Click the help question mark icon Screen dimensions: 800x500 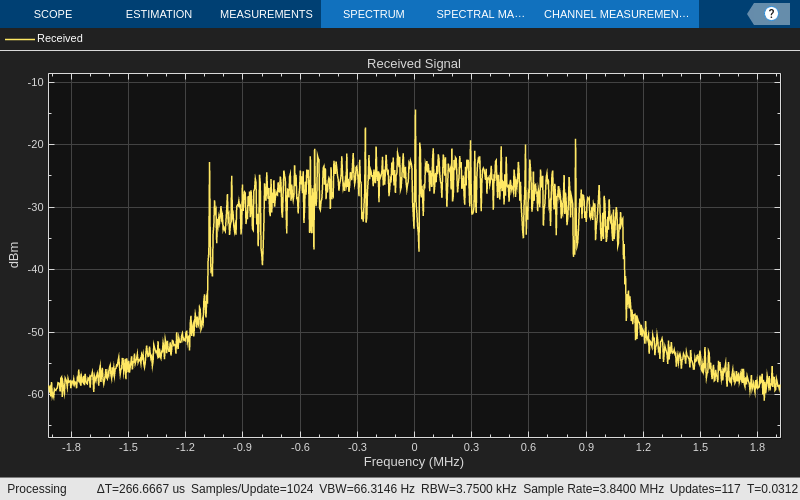click(x=771, y=14)
